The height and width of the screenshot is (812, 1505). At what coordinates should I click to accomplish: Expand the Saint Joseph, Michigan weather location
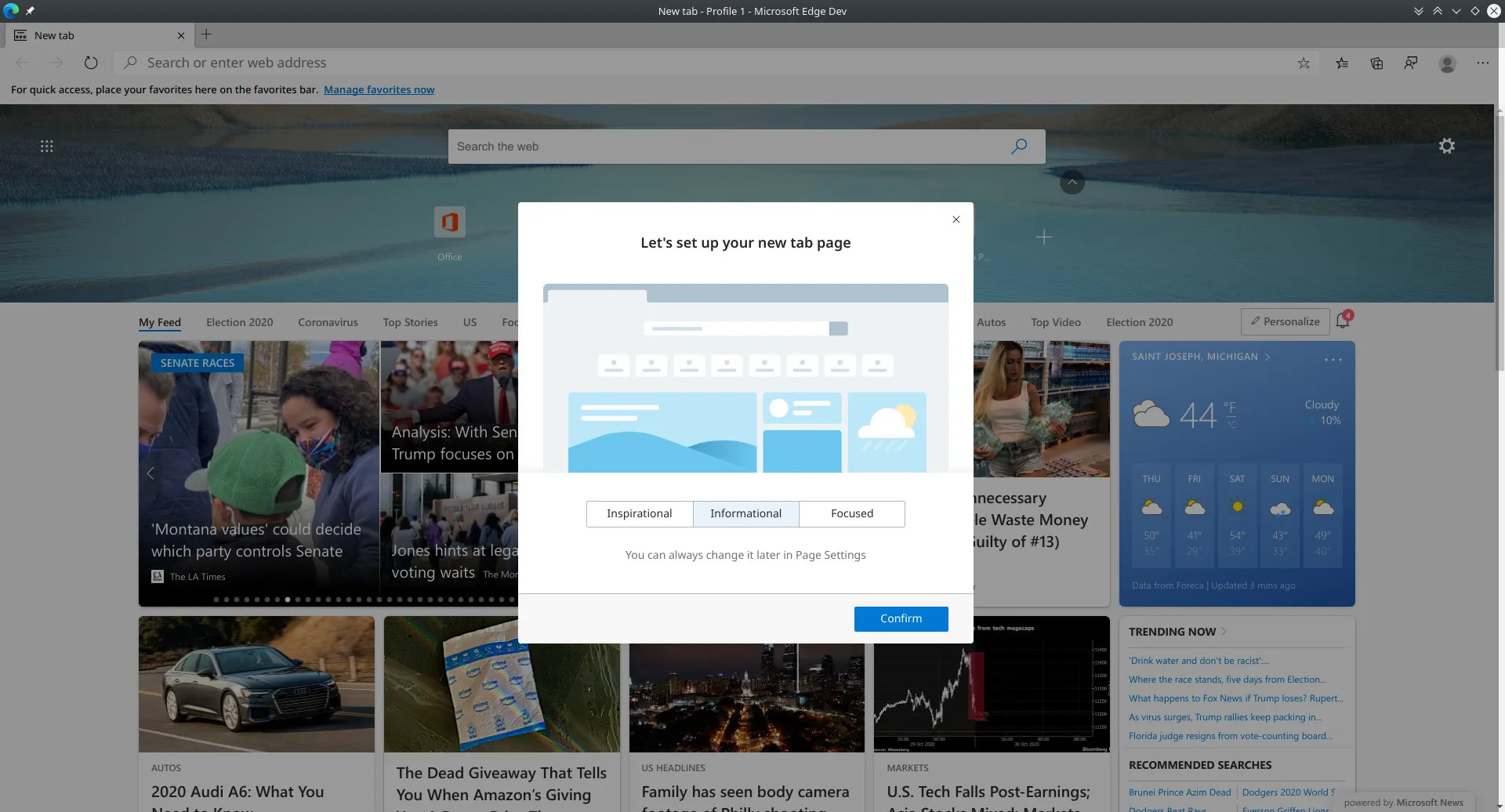tap(1266, 357)
